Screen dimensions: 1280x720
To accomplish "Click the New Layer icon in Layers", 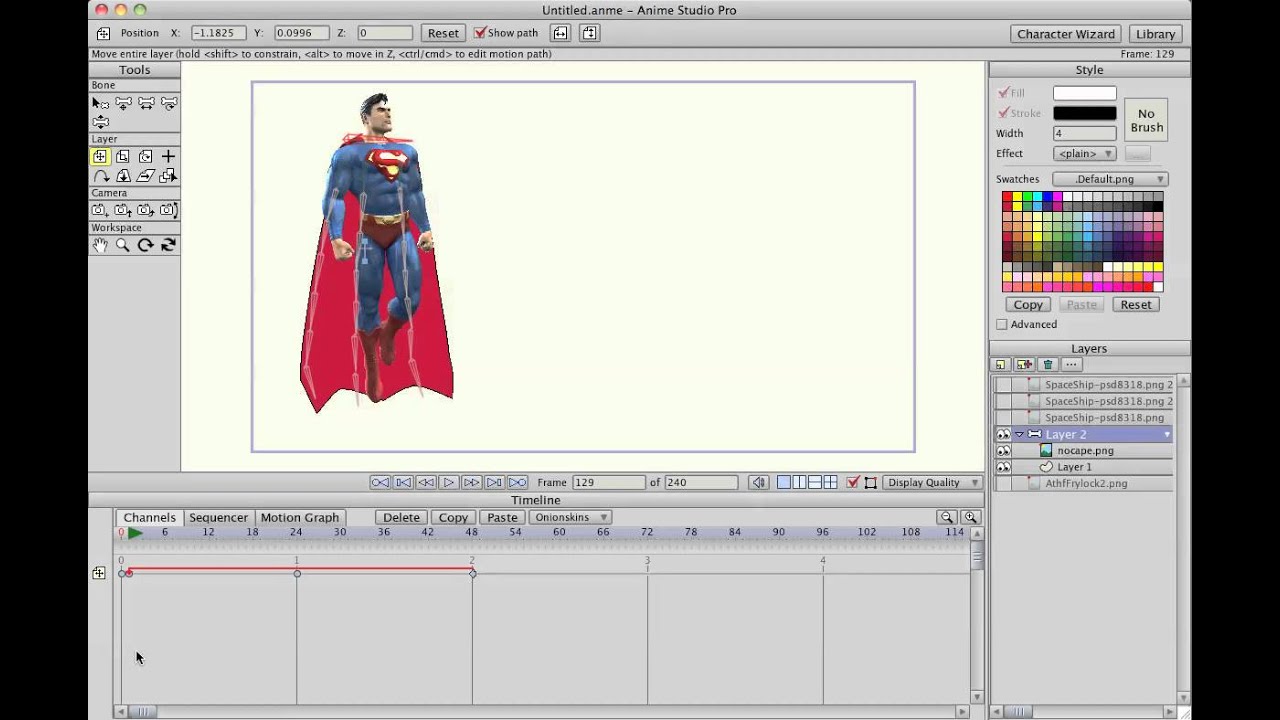I will coord(1001,365).
